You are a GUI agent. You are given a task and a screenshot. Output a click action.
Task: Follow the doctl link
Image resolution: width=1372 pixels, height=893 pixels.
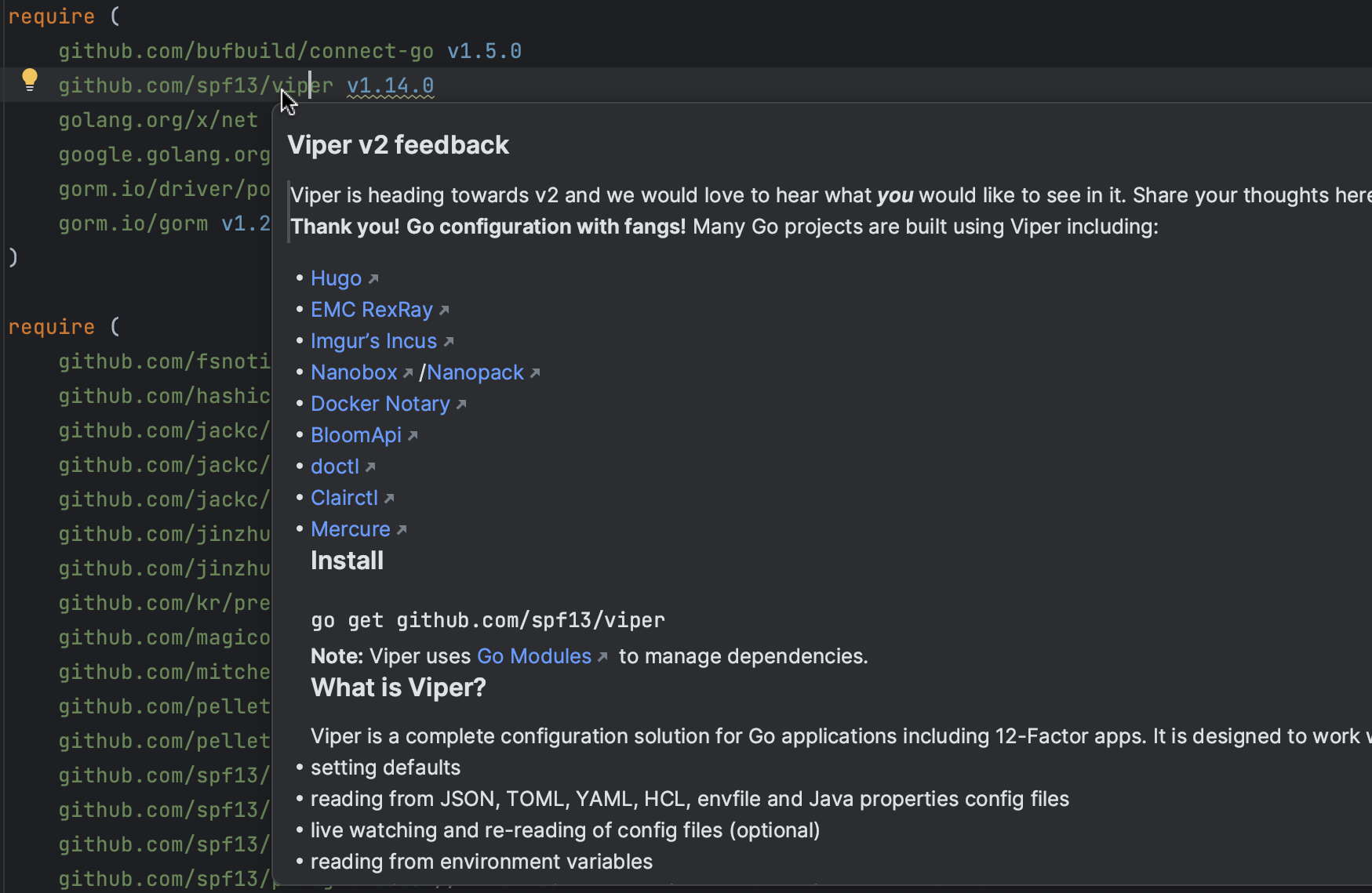point(334,466)
